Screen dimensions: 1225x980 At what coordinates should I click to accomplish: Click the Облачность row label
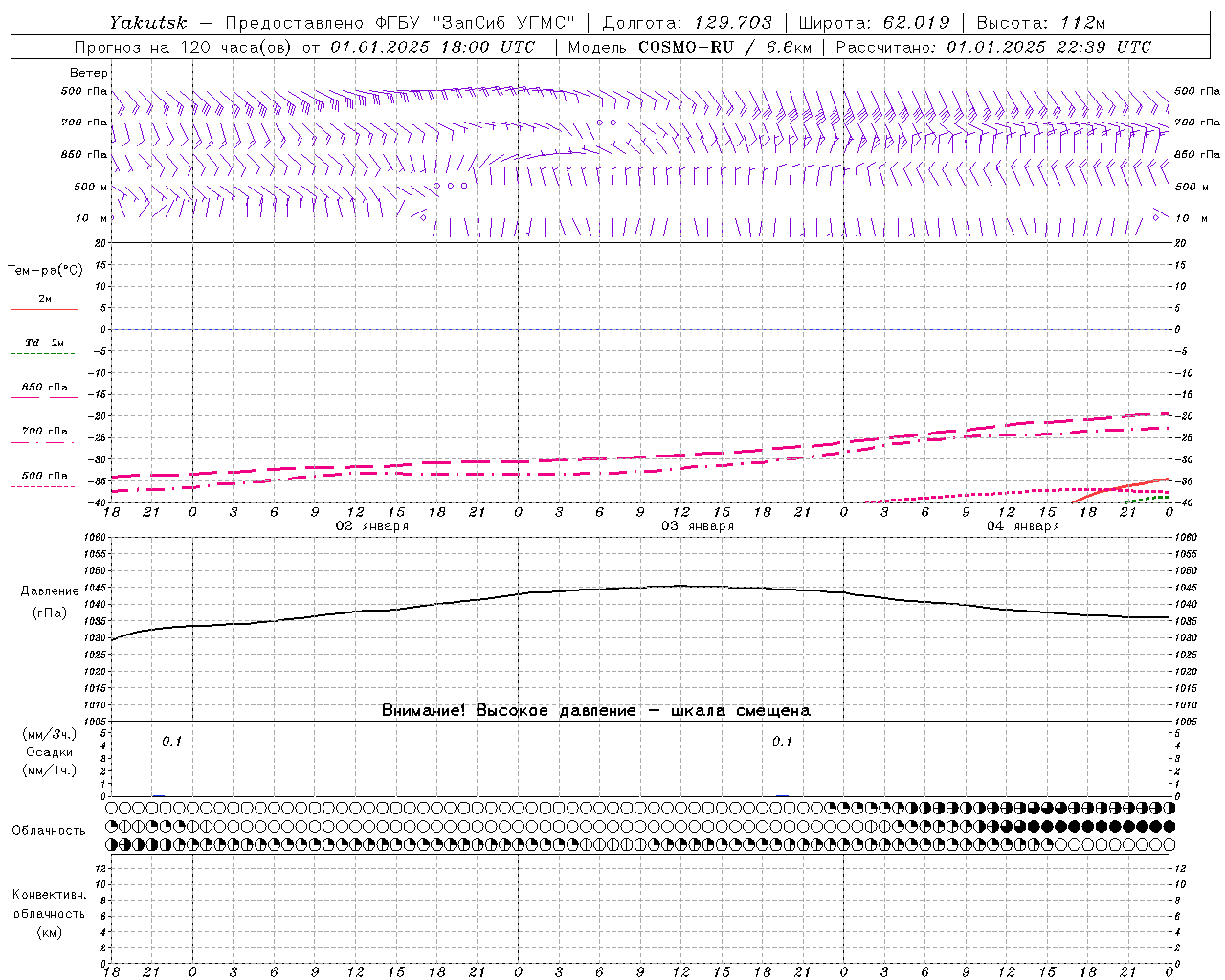pyautogui.click(x=49, y=830)
